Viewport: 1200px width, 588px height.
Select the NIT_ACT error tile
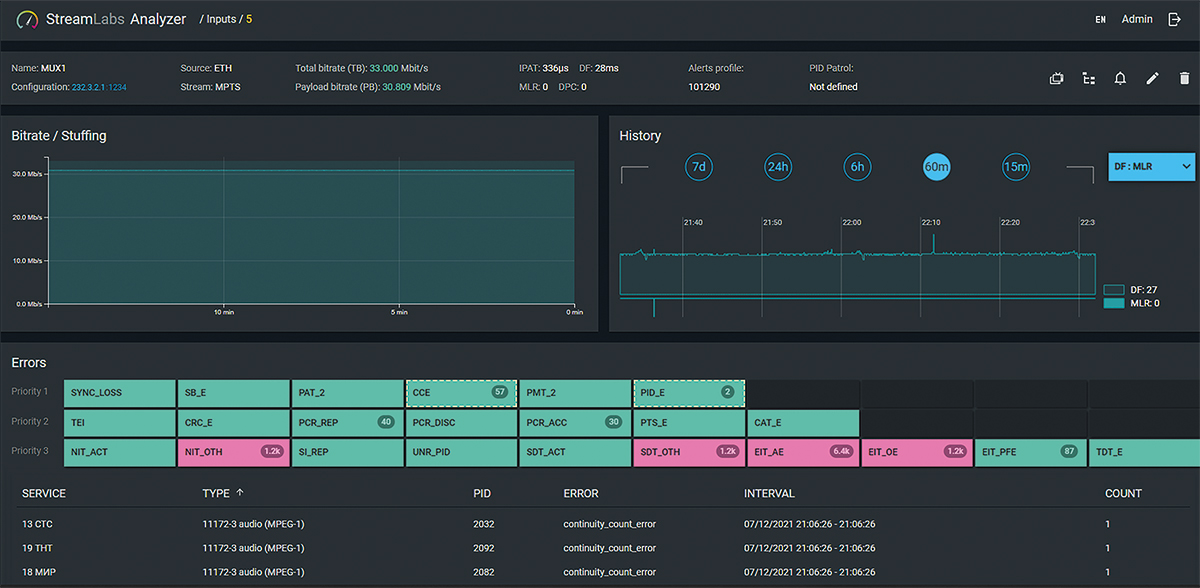coord(119,452)
